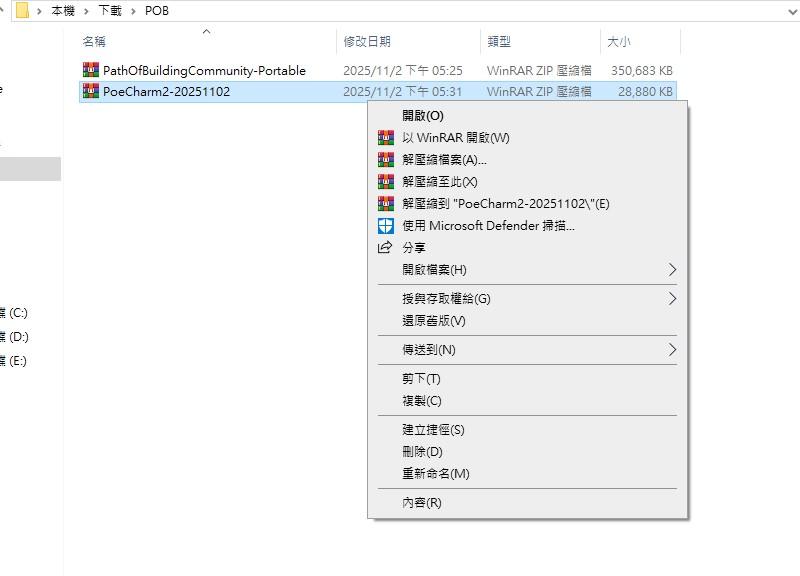The height and width of the screenshot is (576, 800).
Task: Click the folder icon in the address bar
Action: 22,10
